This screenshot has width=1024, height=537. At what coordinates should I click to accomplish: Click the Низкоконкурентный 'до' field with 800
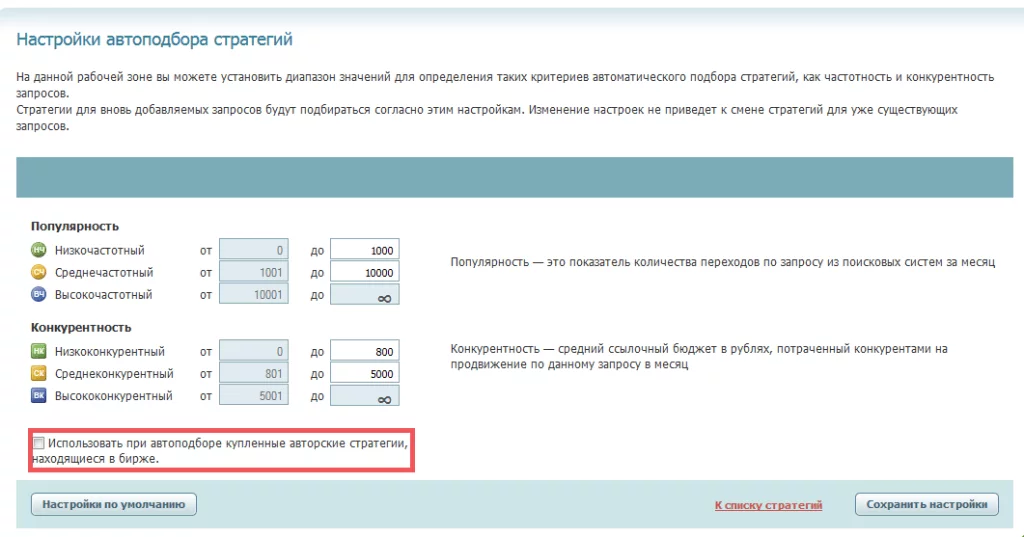pos(364,351)
